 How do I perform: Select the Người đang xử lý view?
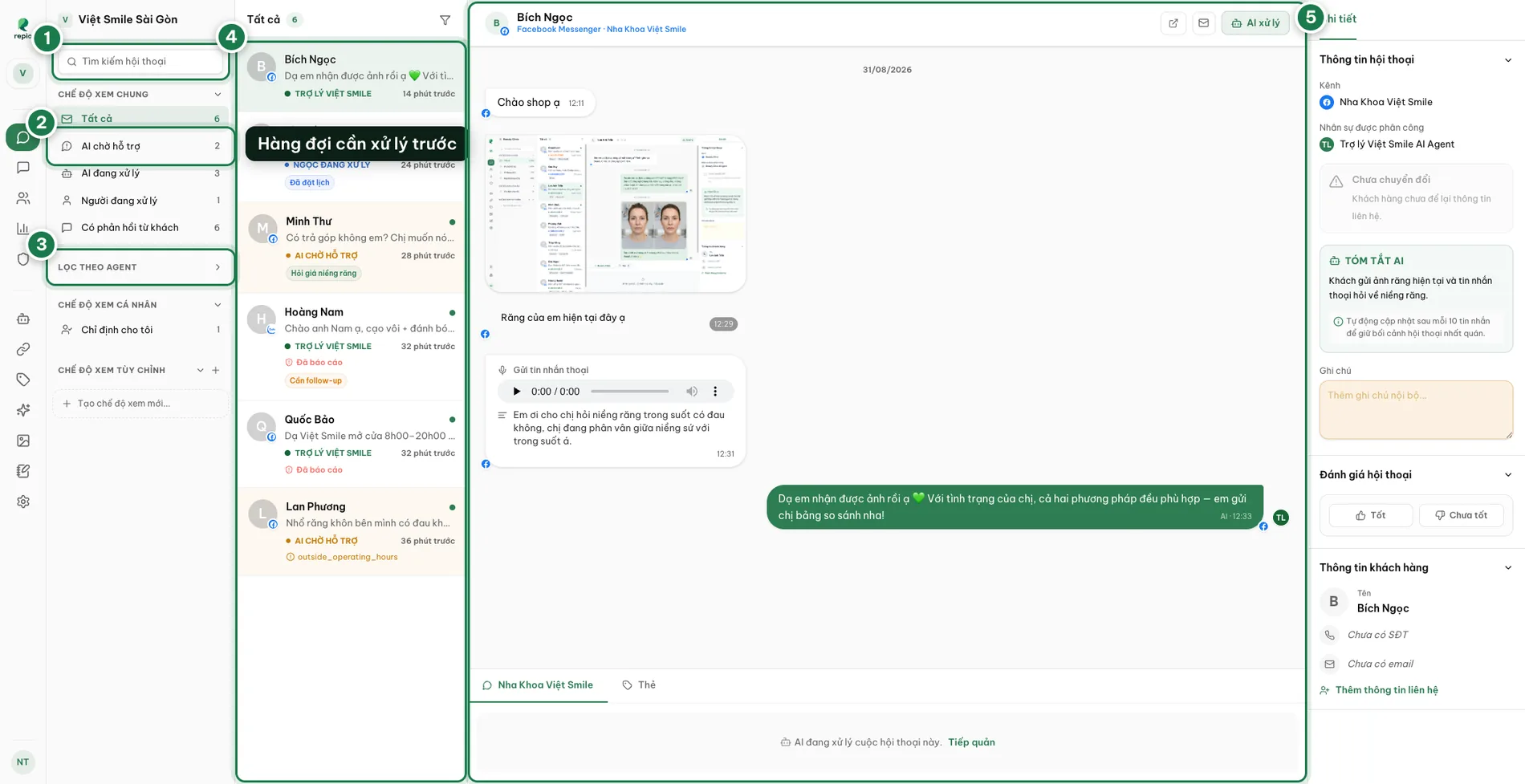click(140, 201)
